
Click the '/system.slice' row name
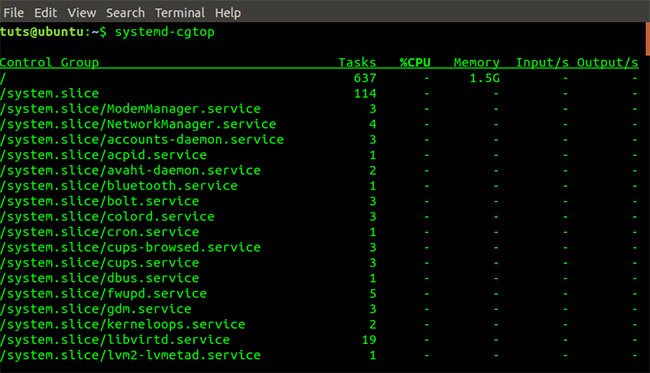pyautogui.click(x=49, y=93)
